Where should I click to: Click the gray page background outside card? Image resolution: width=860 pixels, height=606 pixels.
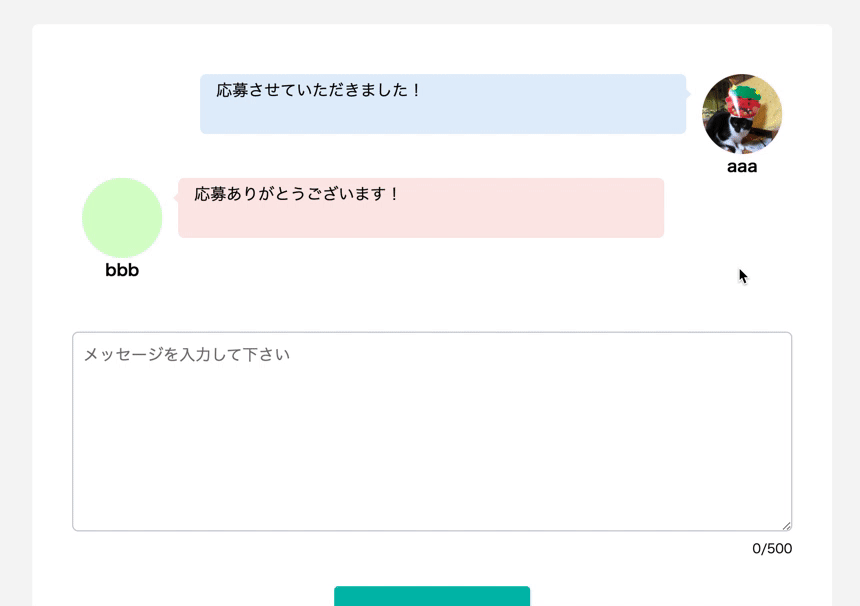(15, 300)
